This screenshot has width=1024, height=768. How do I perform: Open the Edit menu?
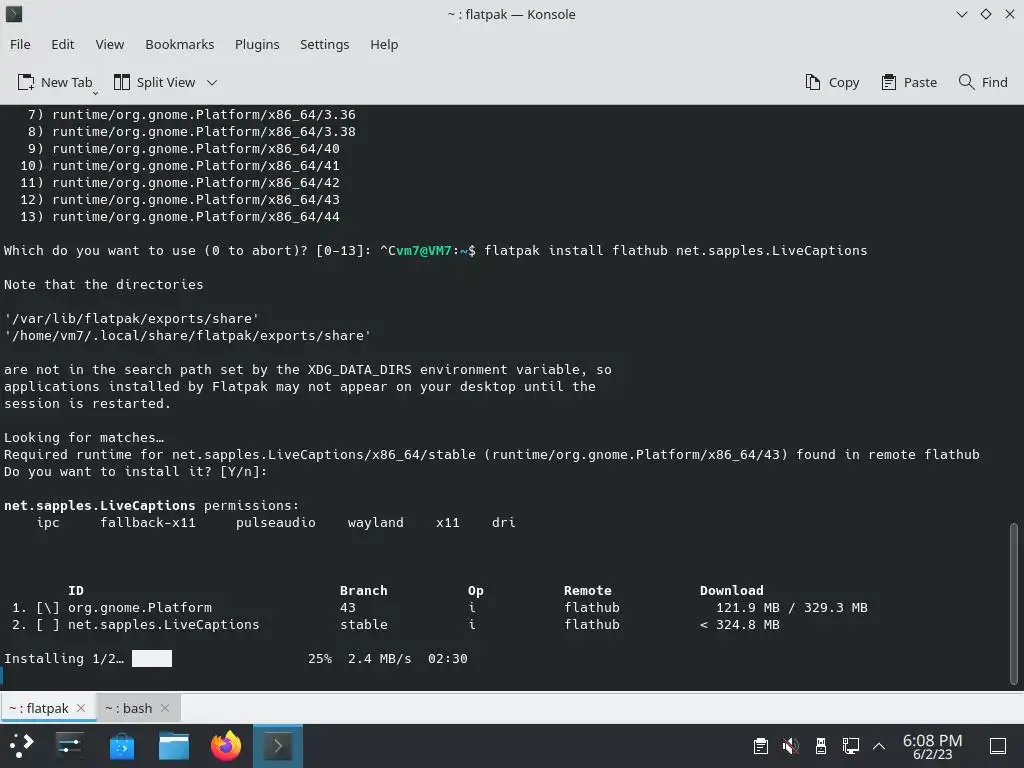(63, 44)
